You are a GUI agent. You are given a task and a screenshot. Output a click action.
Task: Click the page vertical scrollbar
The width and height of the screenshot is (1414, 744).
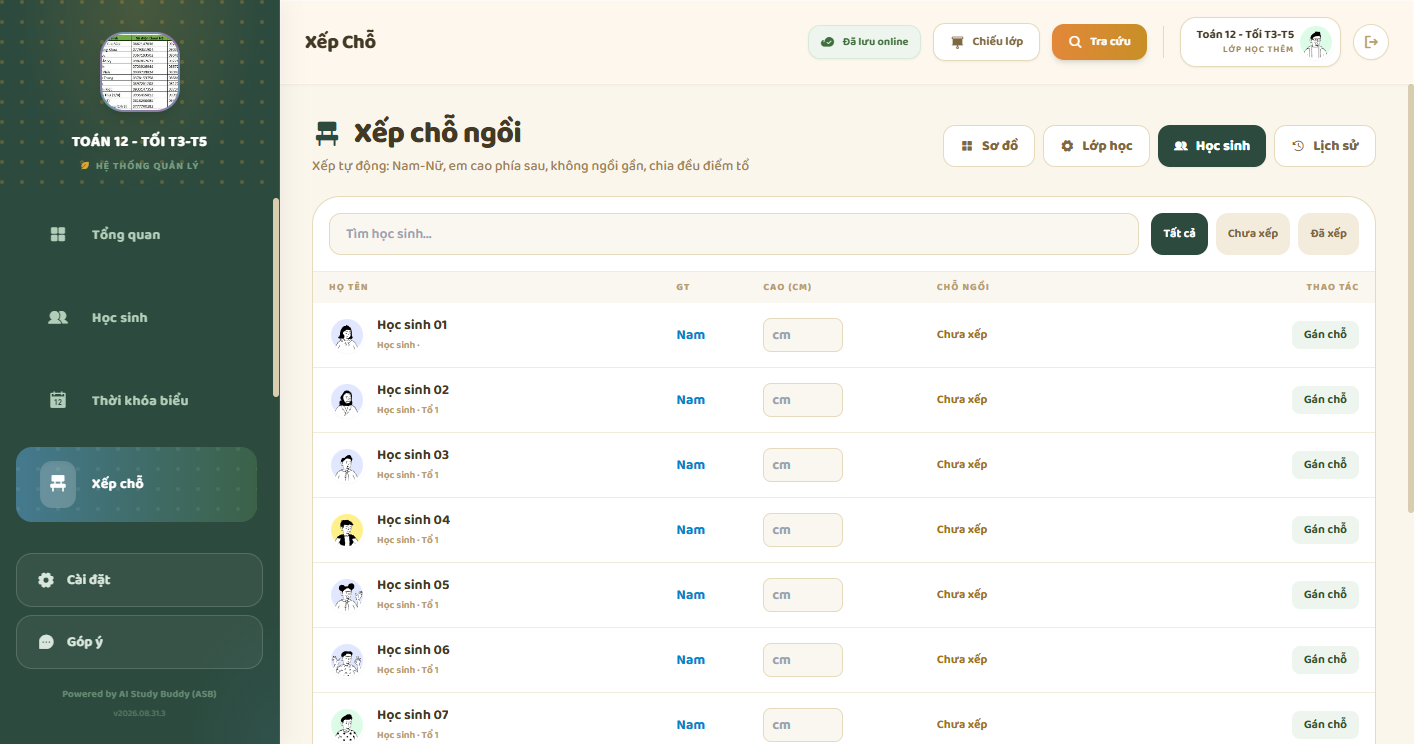[x=1410, y=300]
